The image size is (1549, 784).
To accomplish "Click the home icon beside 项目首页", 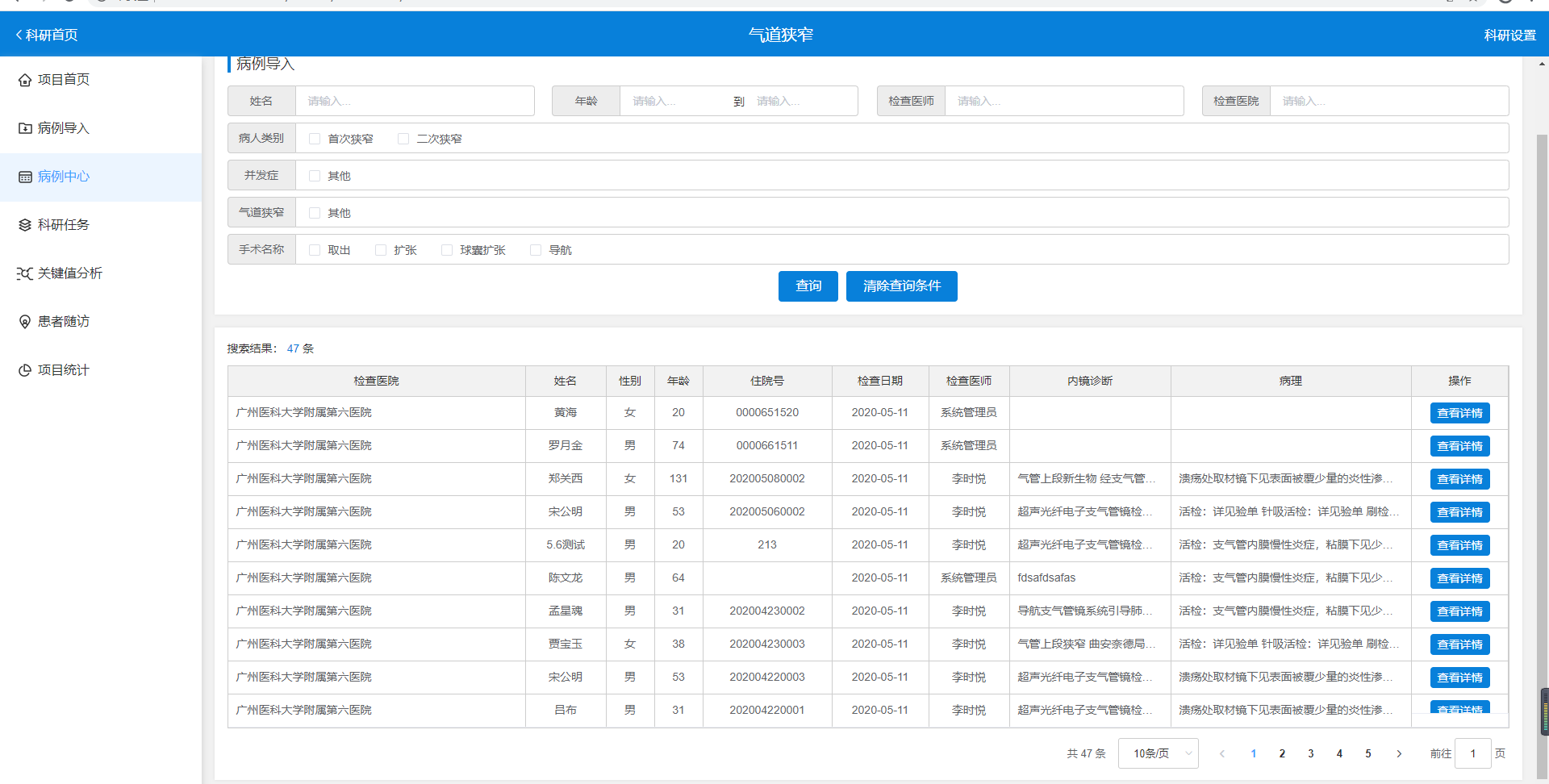I will coord(25,80).
